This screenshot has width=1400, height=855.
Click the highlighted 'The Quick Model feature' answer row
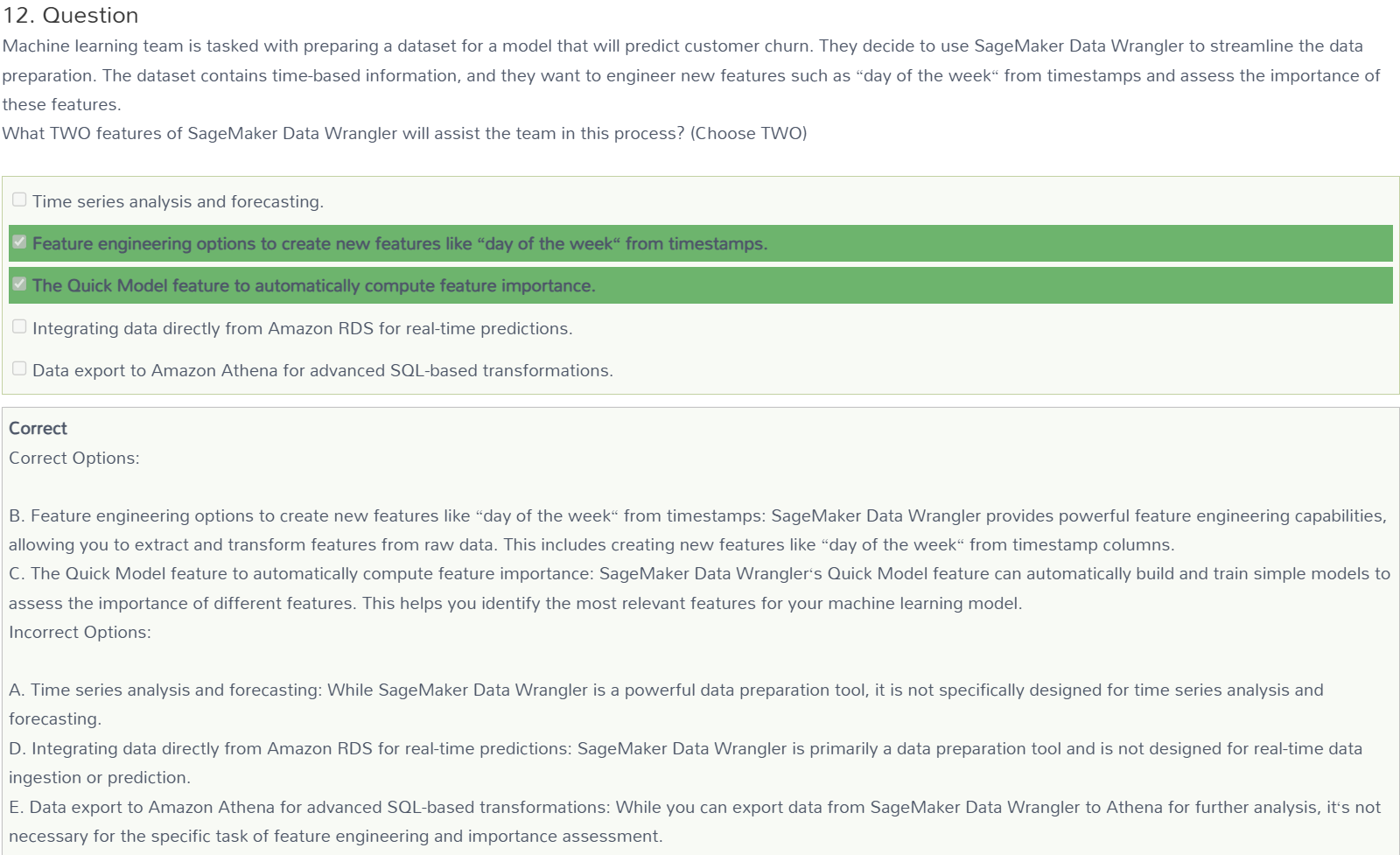tap(700, 285)
